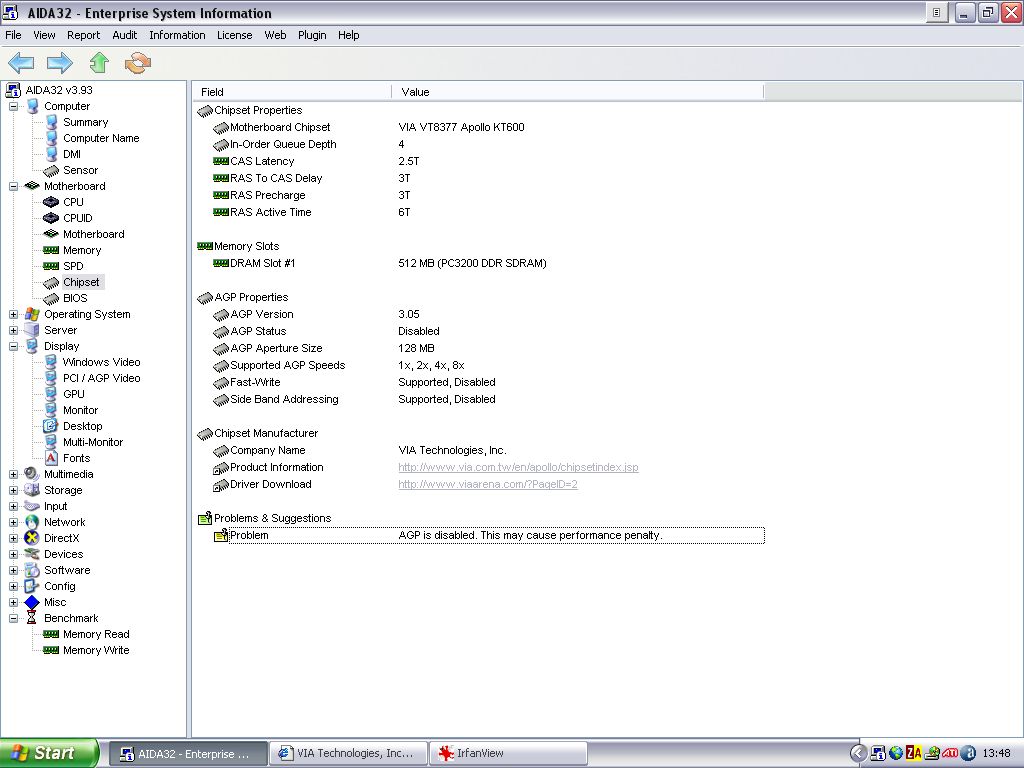The width and height of the screenshot is (1024, 768).
Task: Click the Forward arrow toolbar icon
Action: [x=60, y=64]
